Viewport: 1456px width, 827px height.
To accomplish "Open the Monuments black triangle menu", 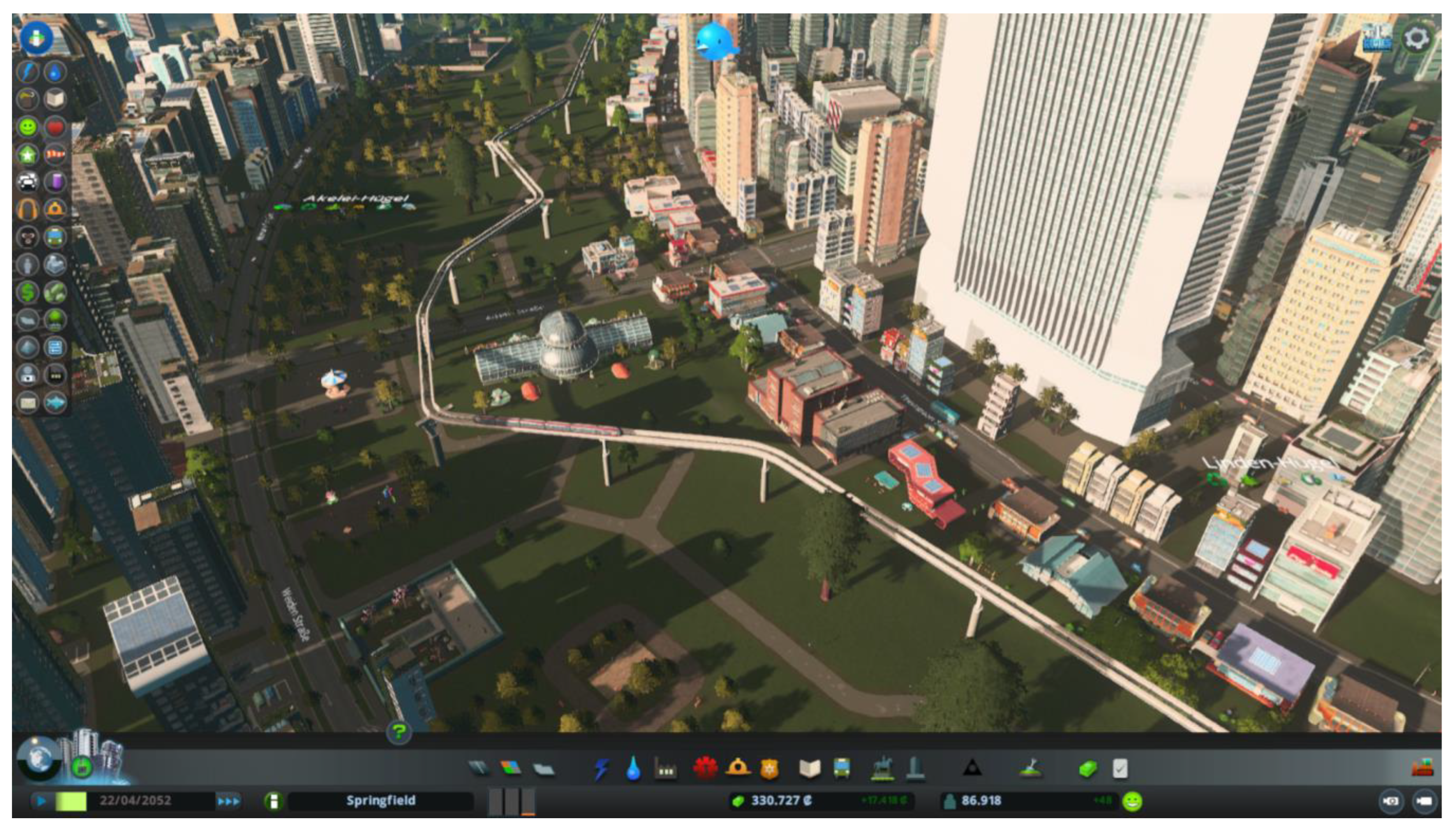I will (972, 768).
